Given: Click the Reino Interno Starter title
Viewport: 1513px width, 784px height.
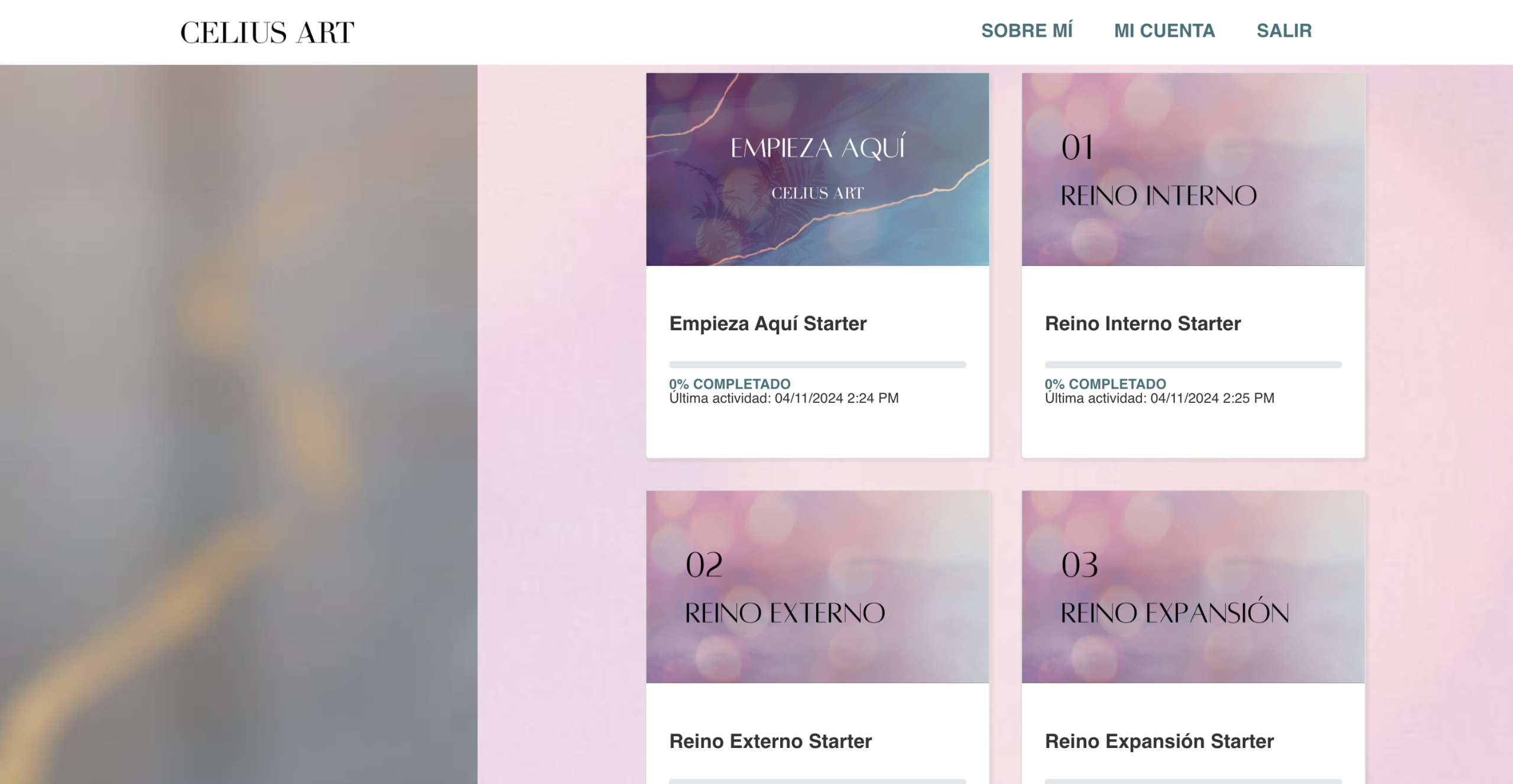Looking at the screenshot, I should (x=1142, y=324).
